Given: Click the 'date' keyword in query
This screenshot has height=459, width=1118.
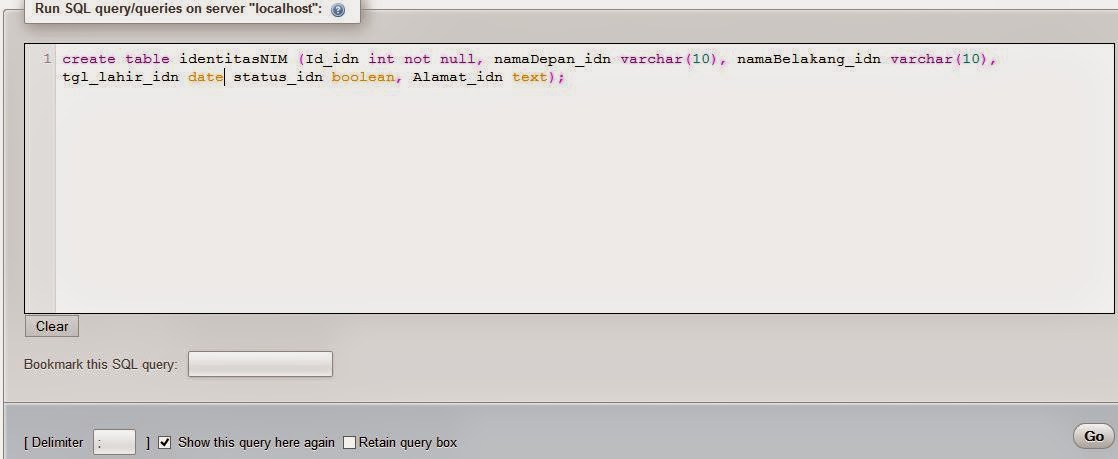Looking at the screenshot, I should [x=206, y=78].
